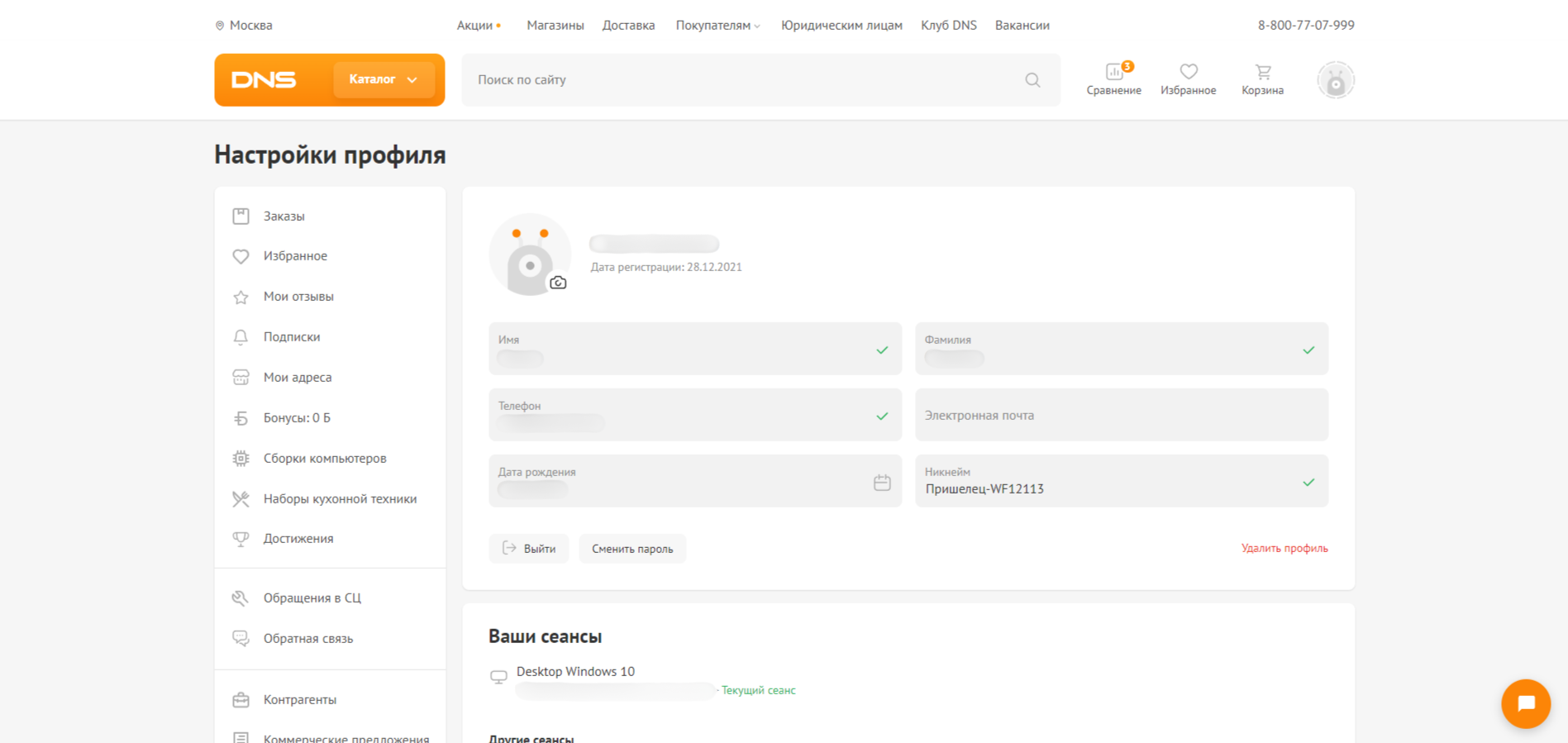Expand the Каталог dropdown
The width and height of the screenshot is (1568, 743).
[384, 80]
